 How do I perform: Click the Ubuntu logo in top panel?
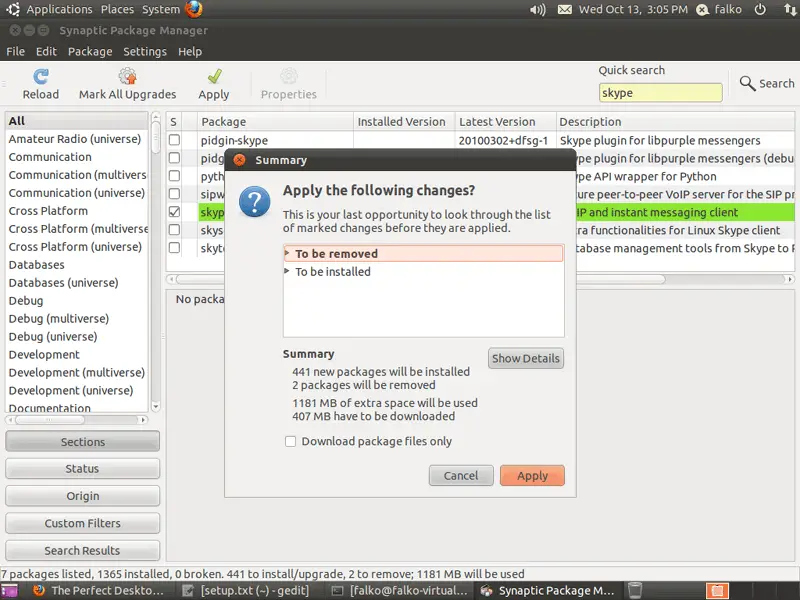13,9
